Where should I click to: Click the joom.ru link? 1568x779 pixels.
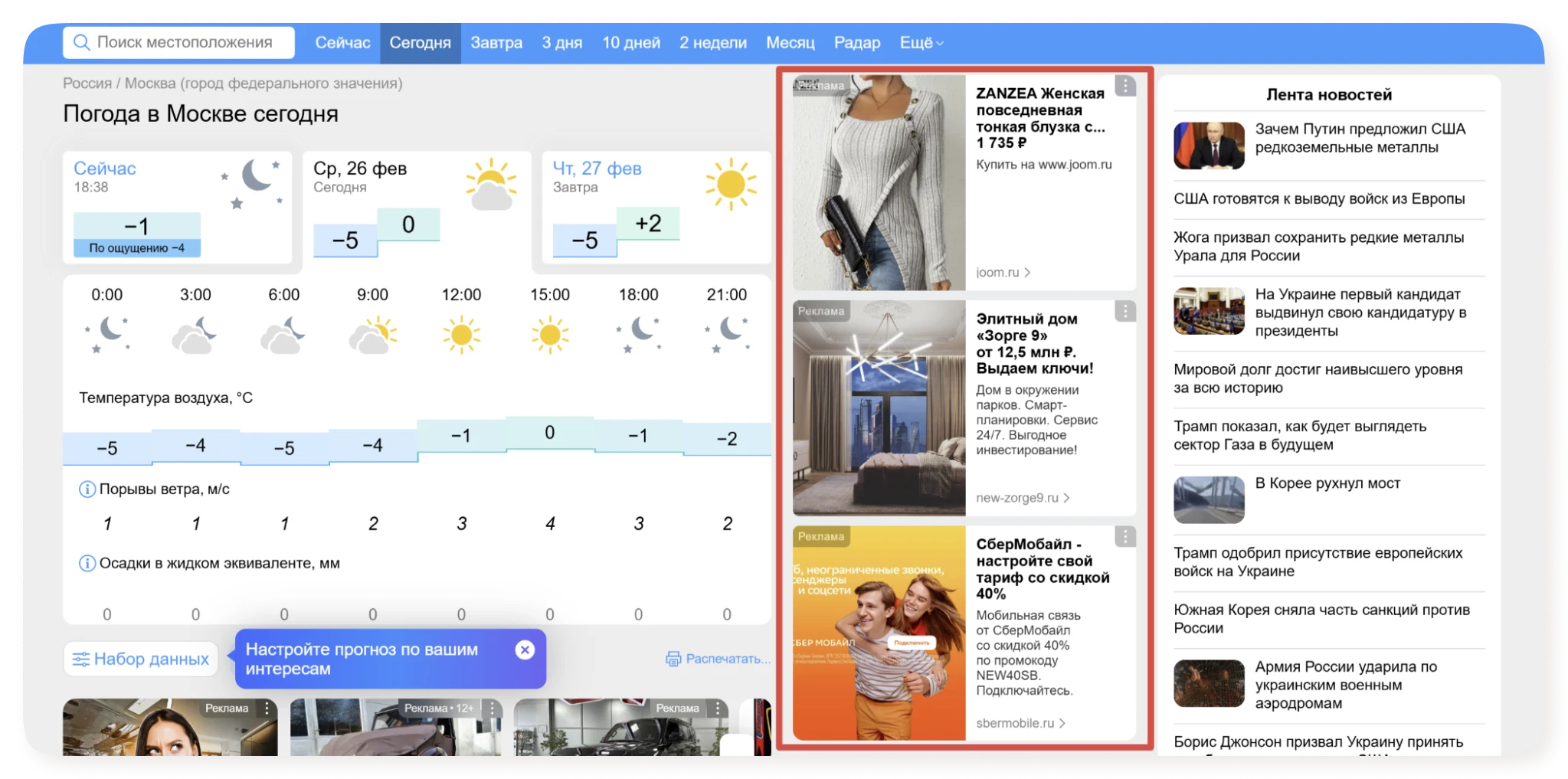(x=1003, y=272)
